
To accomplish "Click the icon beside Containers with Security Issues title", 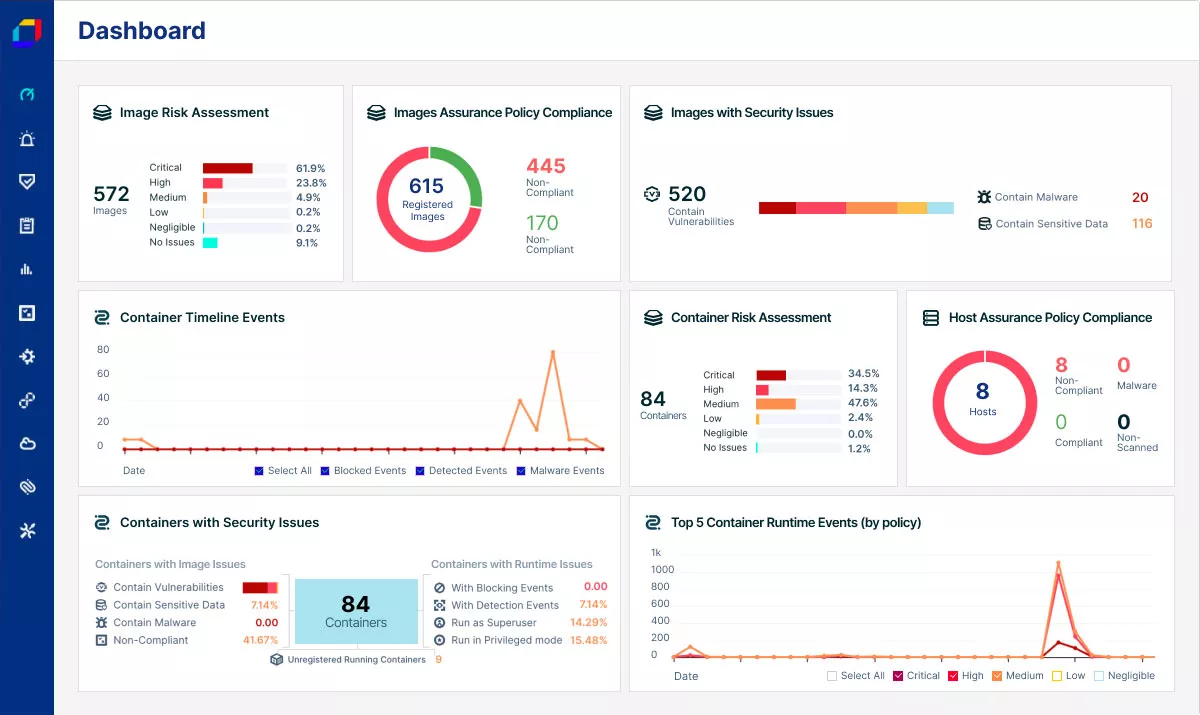I will pos(102,523).
